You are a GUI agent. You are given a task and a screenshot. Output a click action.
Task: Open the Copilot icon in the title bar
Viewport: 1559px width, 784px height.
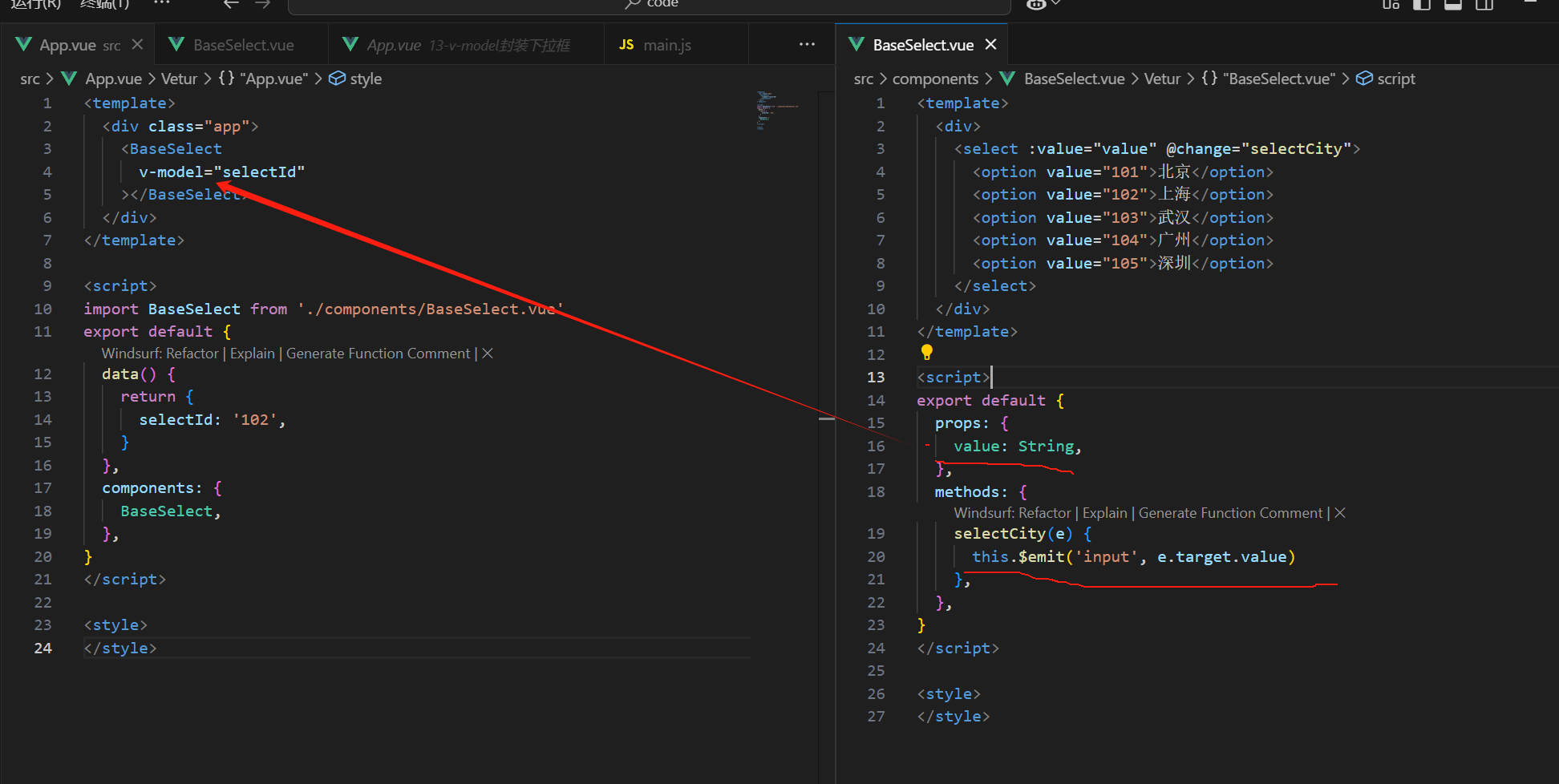pos(1036,4)
